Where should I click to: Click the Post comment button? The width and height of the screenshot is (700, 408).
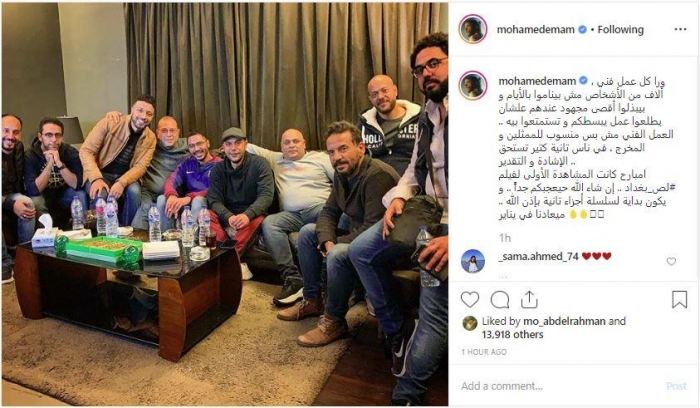tap(676, 386)
